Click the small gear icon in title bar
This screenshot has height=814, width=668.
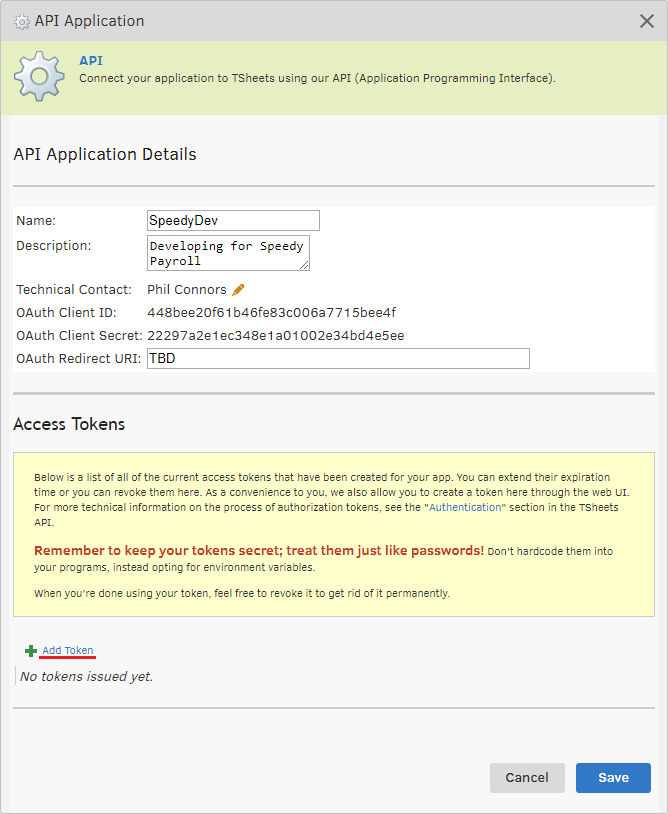click(x=22, y=21)
